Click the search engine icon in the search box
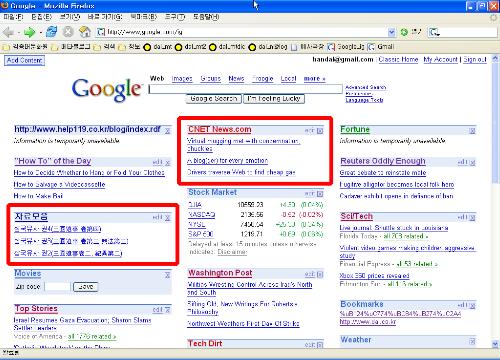This screenshot has width=500, height=360. (x=434, y=32)
